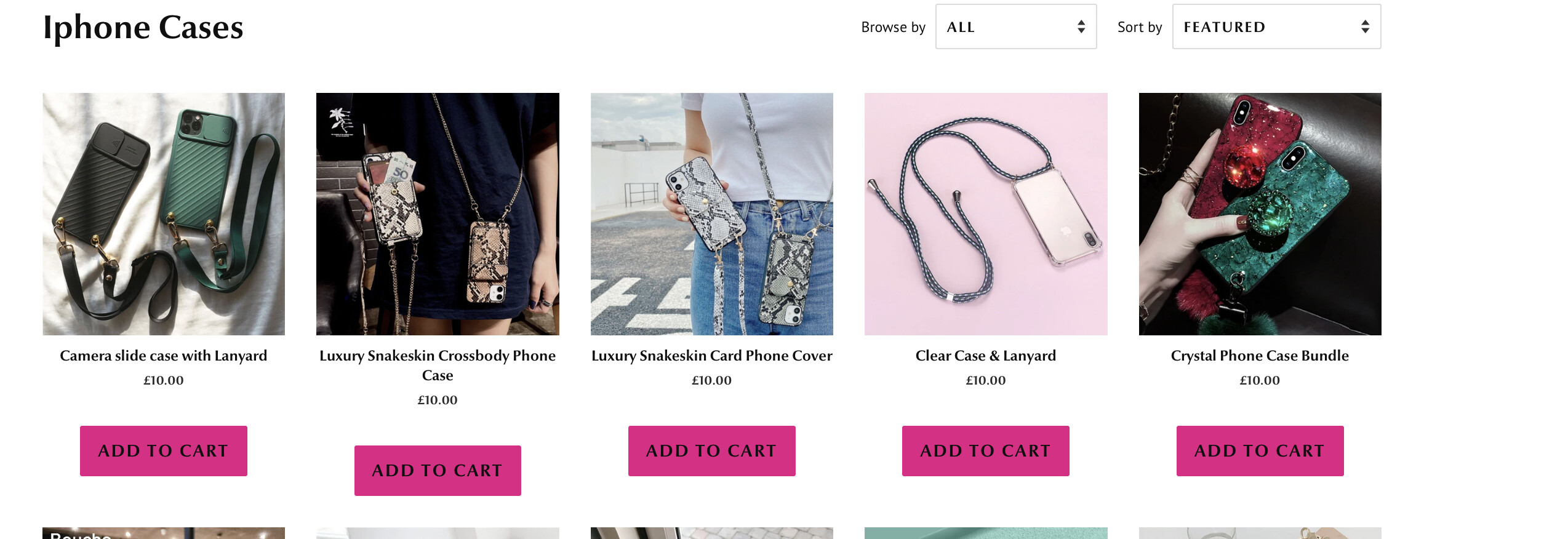Image resolution: width=1568 pixels, height=539 pixels.
Task: Open the Snakeskin Crossbody Phone Case image
Action: 437,214
